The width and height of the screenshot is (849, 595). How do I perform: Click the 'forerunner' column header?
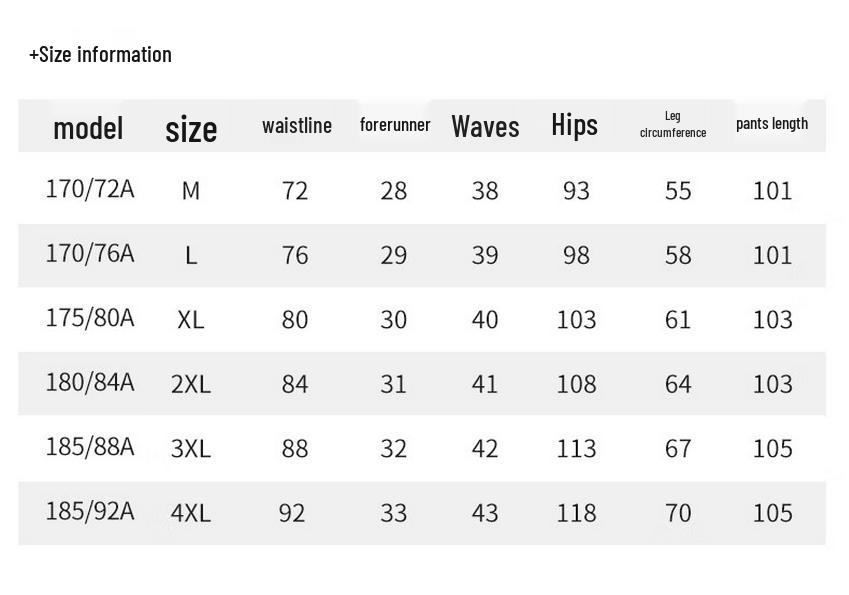coord(395,125)
